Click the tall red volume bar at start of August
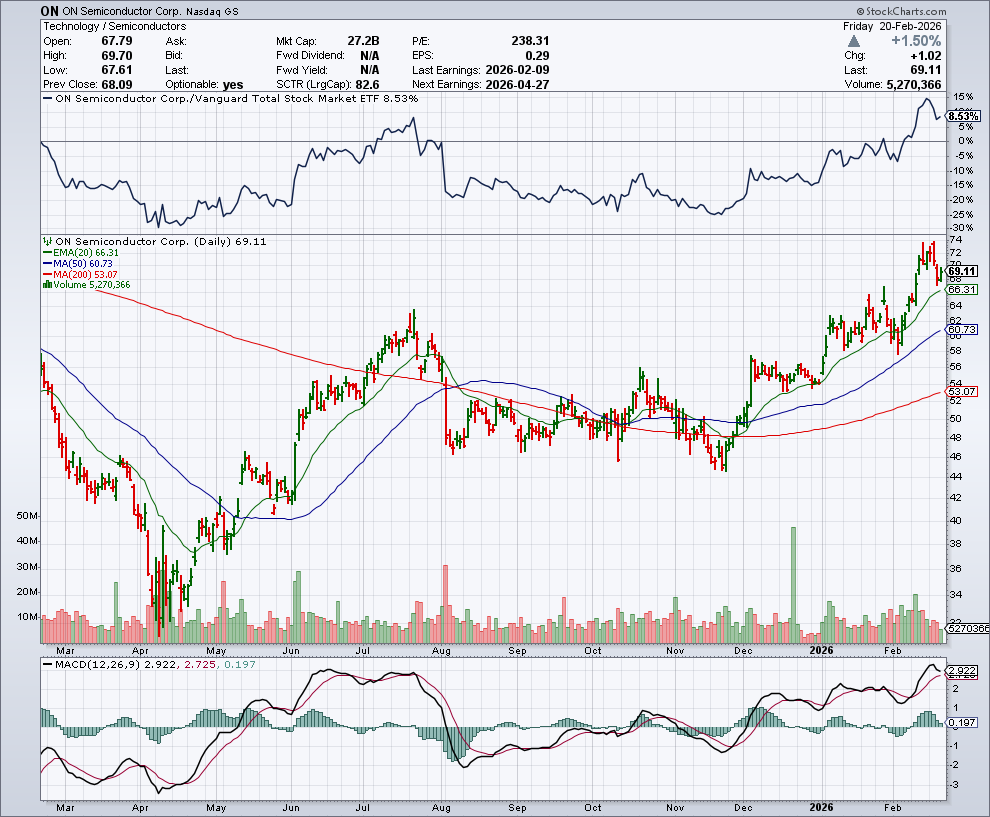Viewport: 990px width, 817px height. point(445,604)
